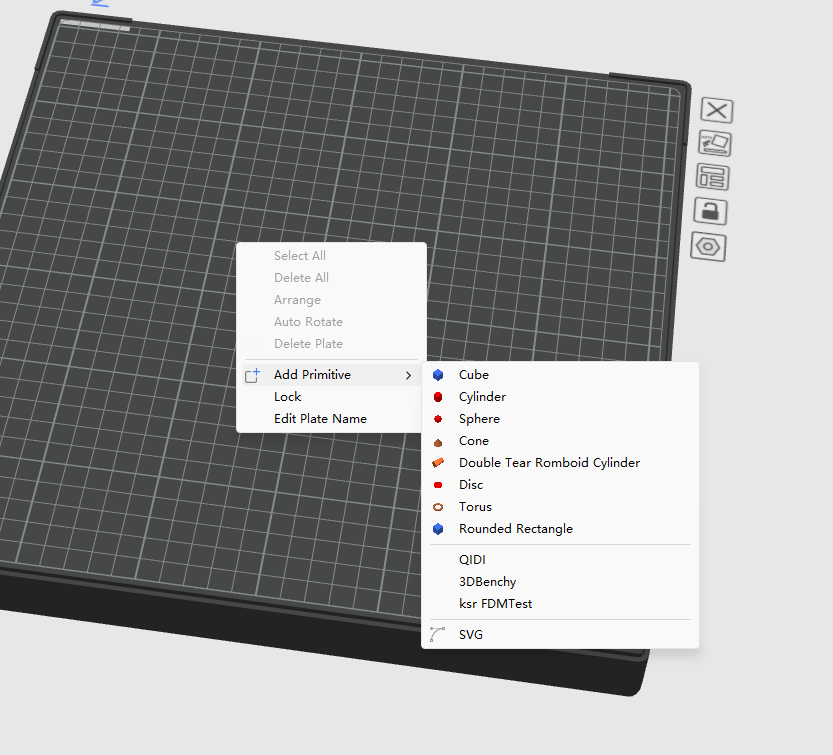Insert the QIDI model
The height and width of the screenshot is (755, 833).
click(560, 559)
